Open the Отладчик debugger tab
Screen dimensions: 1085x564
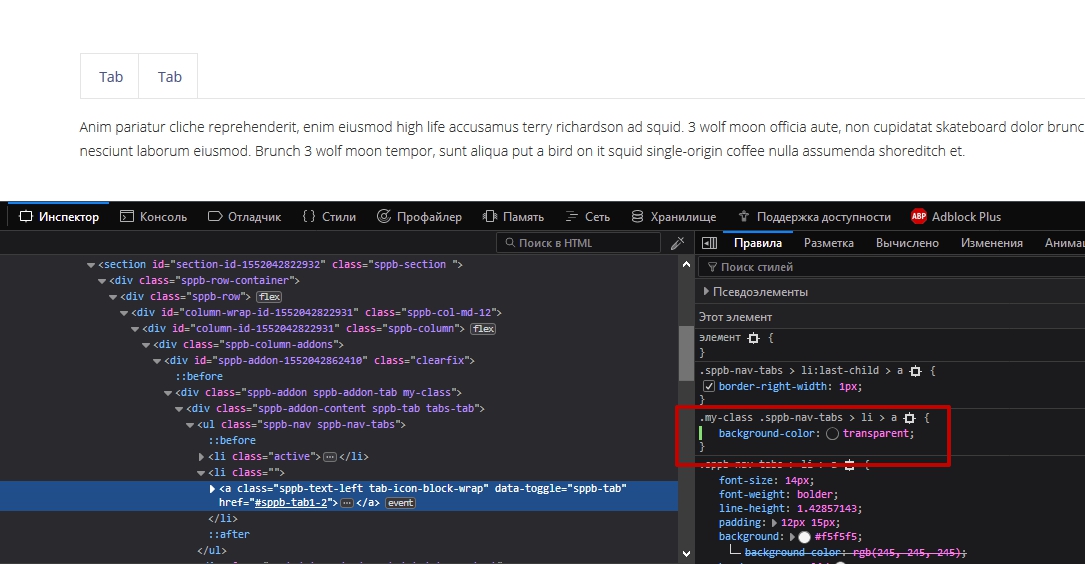(245, 217)
